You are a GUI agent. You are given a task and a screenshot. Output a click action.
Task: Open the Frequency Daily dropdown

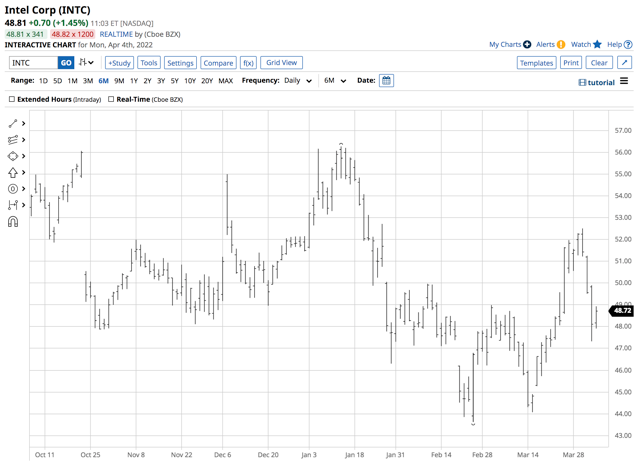298,81
